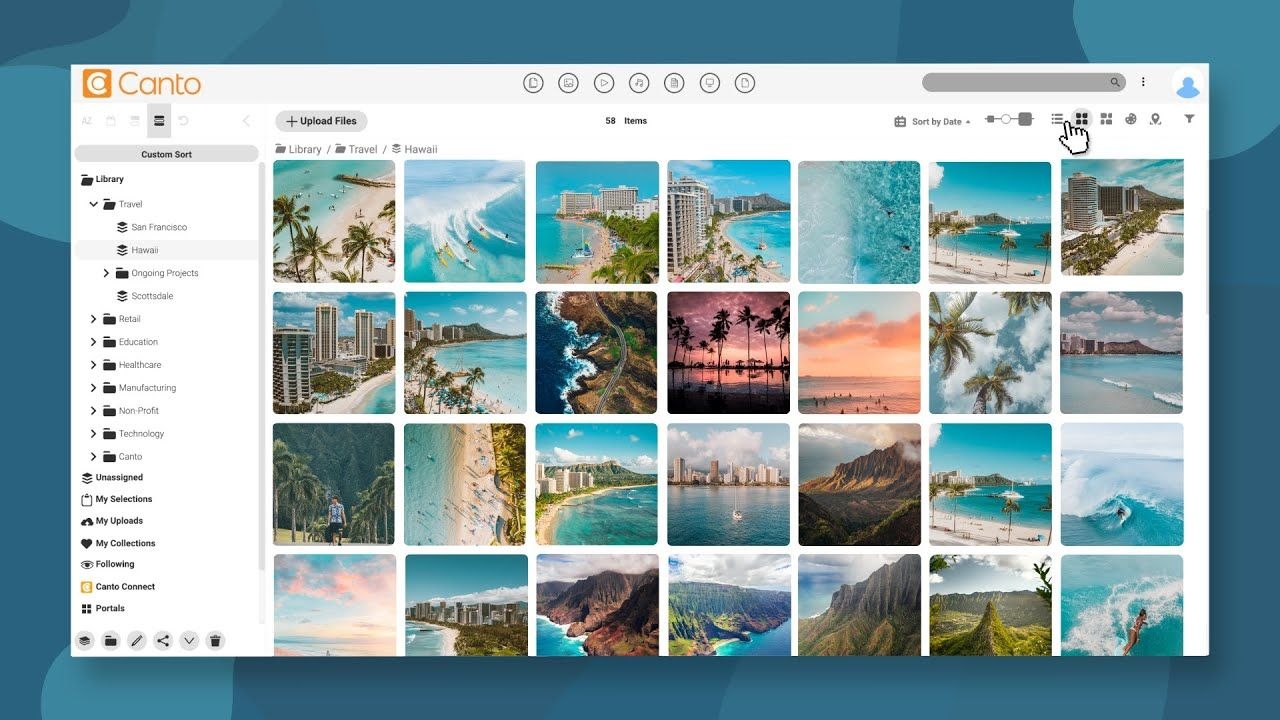Open My Collections in sidebar
Screen dimensions: 1280x720
click(125, 543)
